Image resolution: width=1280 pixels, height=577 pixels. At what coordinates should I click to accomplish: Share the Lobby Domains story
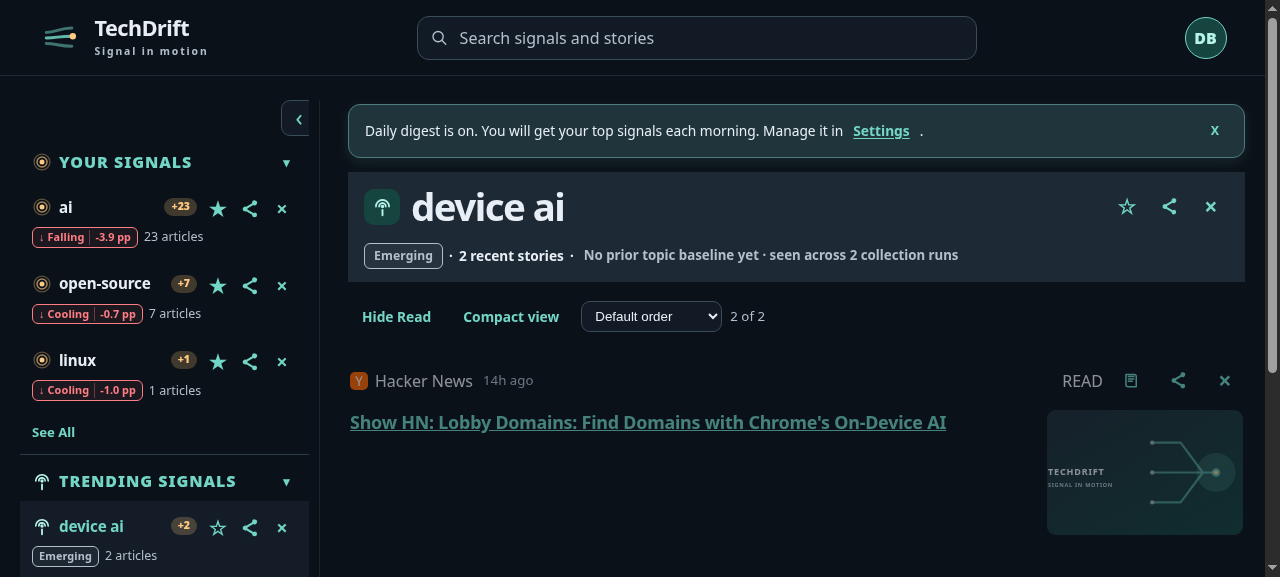(1178, 381)
